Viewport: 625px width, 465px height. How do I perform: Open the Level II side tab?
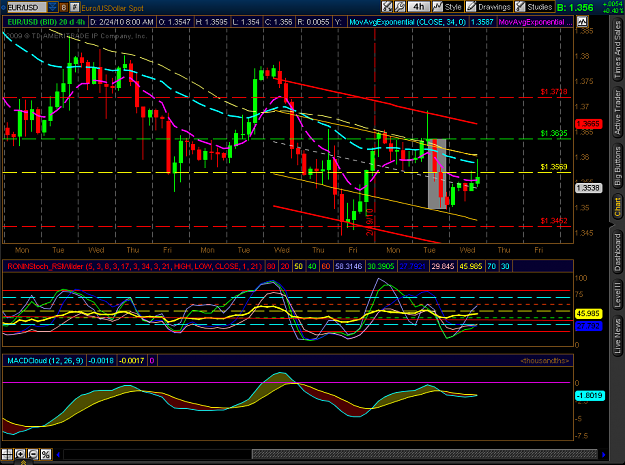pyautogui.click(x=617, y=295)
